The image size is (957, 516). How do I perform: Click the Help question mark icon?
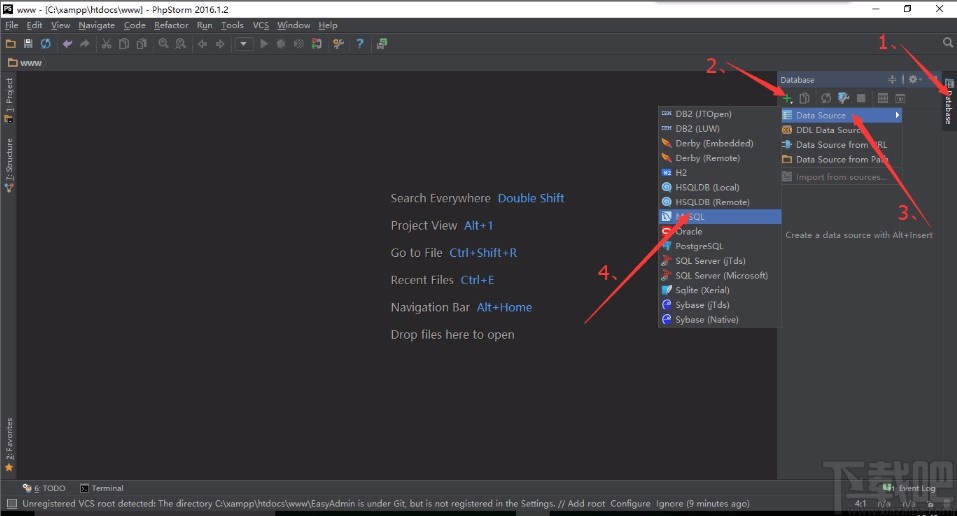[x=359, y=44]
